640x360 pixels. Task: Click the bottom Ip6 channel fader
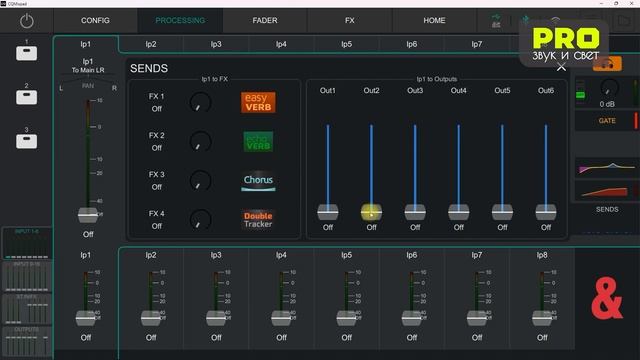[x=411, y=318]
